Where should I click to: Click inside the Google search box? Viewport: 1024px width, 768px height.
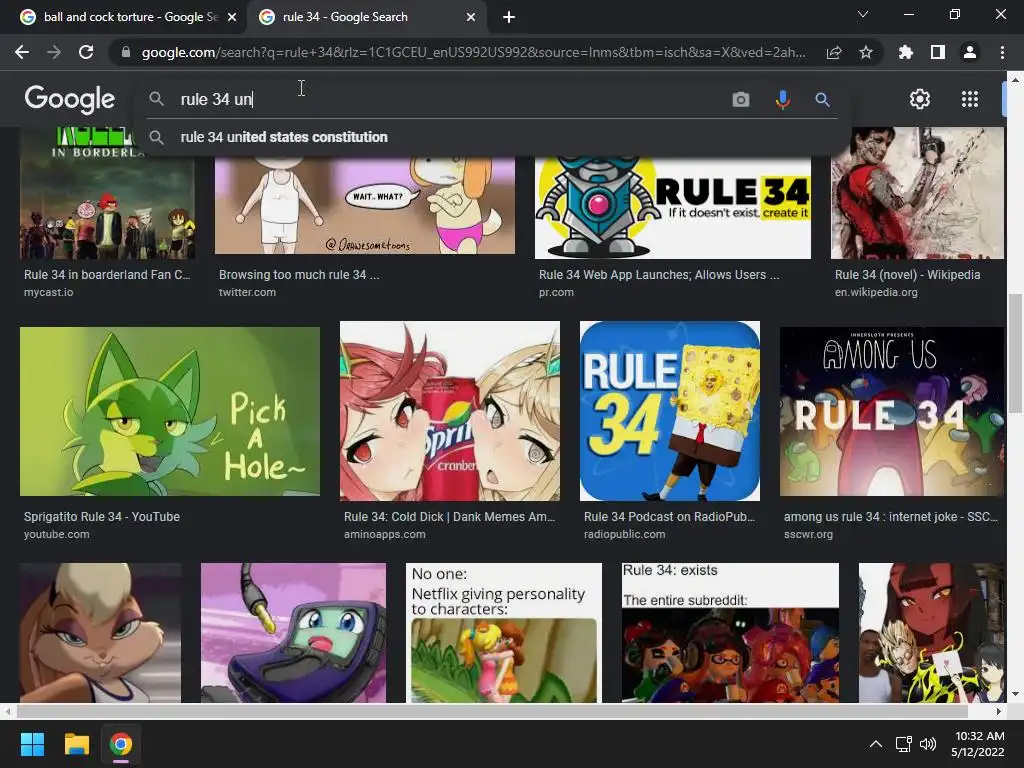point(451,99)
